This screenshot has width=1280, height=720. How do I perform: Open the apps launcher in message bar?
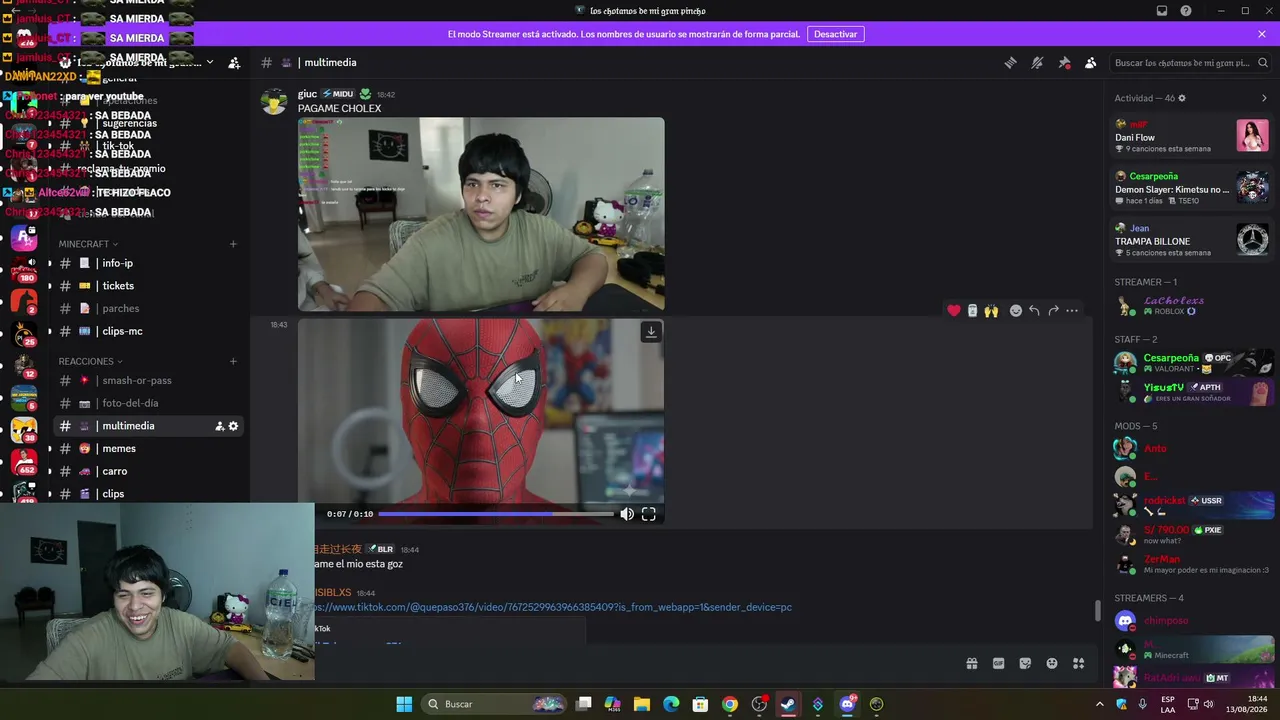pos(1079,663)
